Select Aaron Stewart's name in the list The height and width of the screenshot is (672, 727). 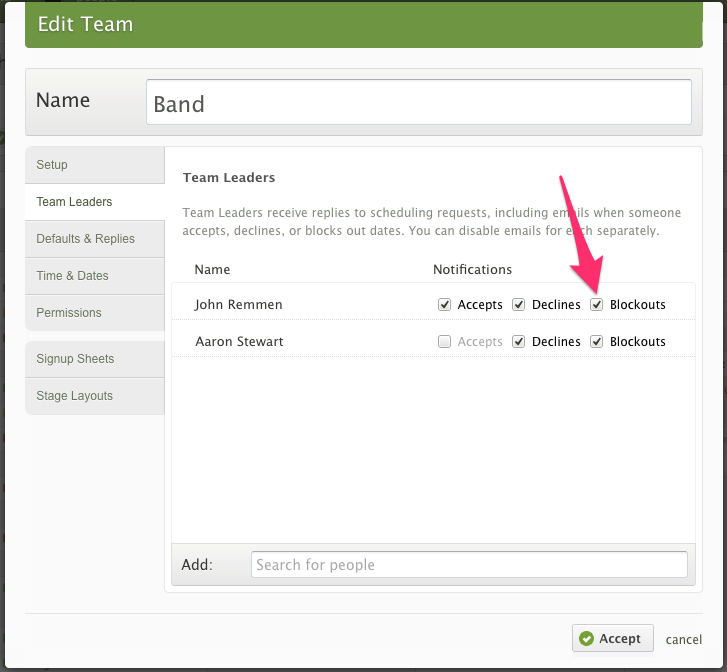click(x=240, y=342)
